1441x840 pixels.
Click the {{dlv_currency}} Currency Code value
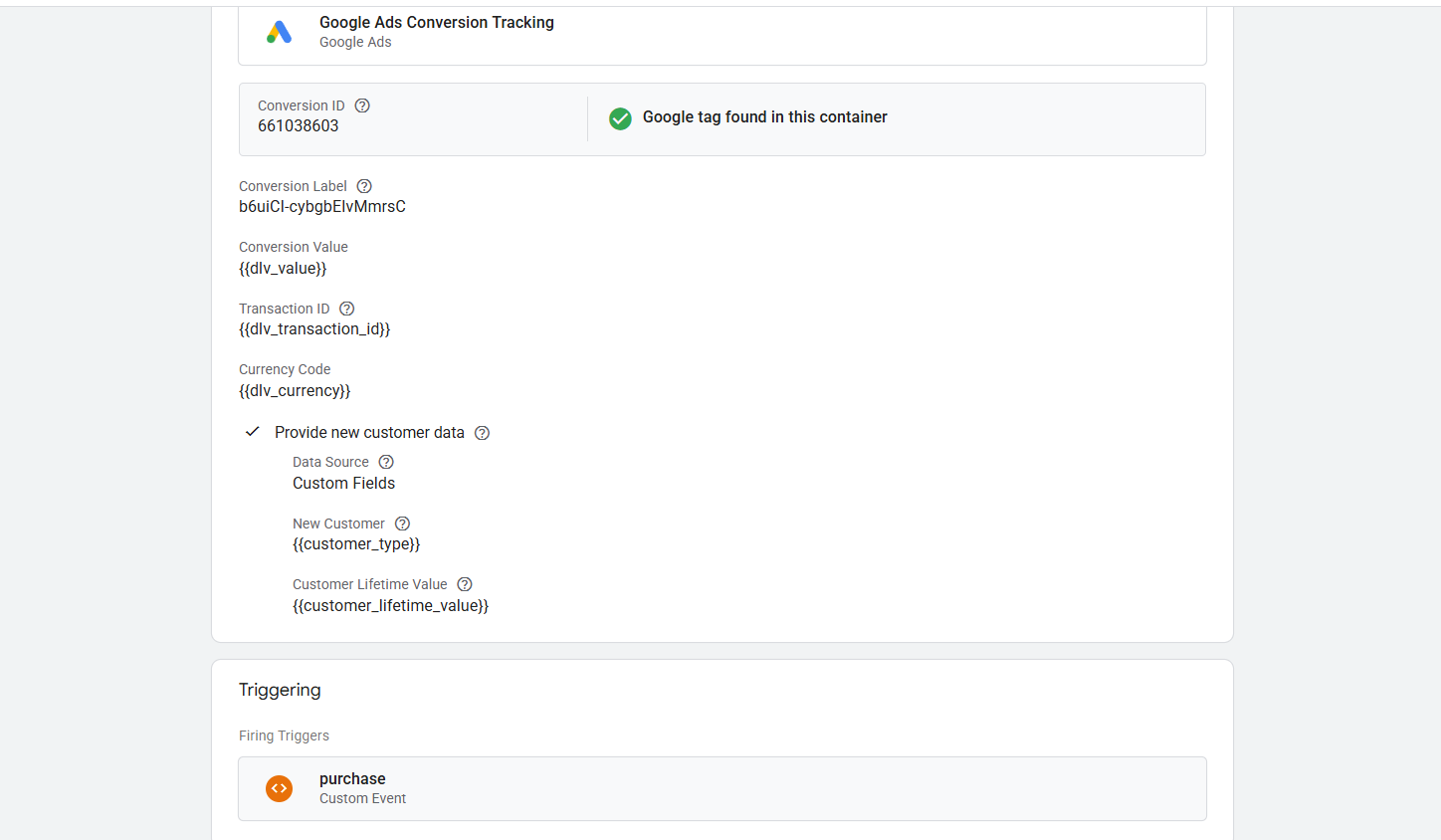295,391
